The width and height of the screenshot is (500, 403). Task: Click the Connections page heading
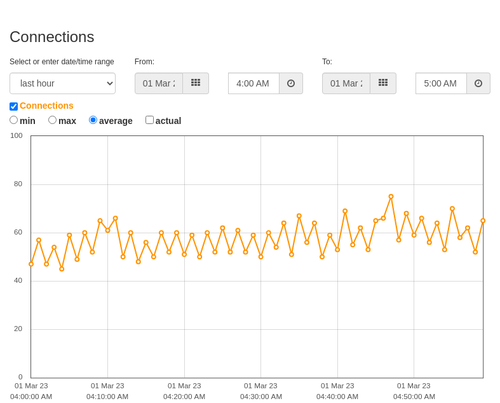coord(52,37)
